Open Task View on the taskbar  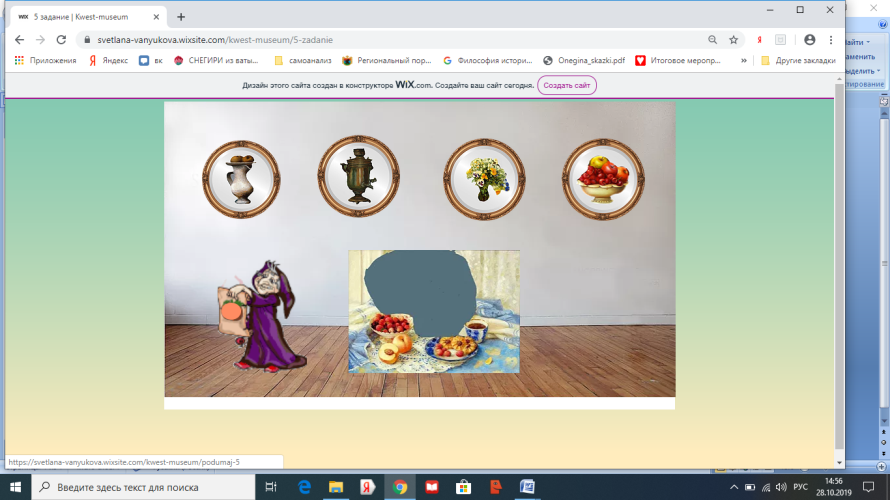pyautogui.click(x=271, y=487)
